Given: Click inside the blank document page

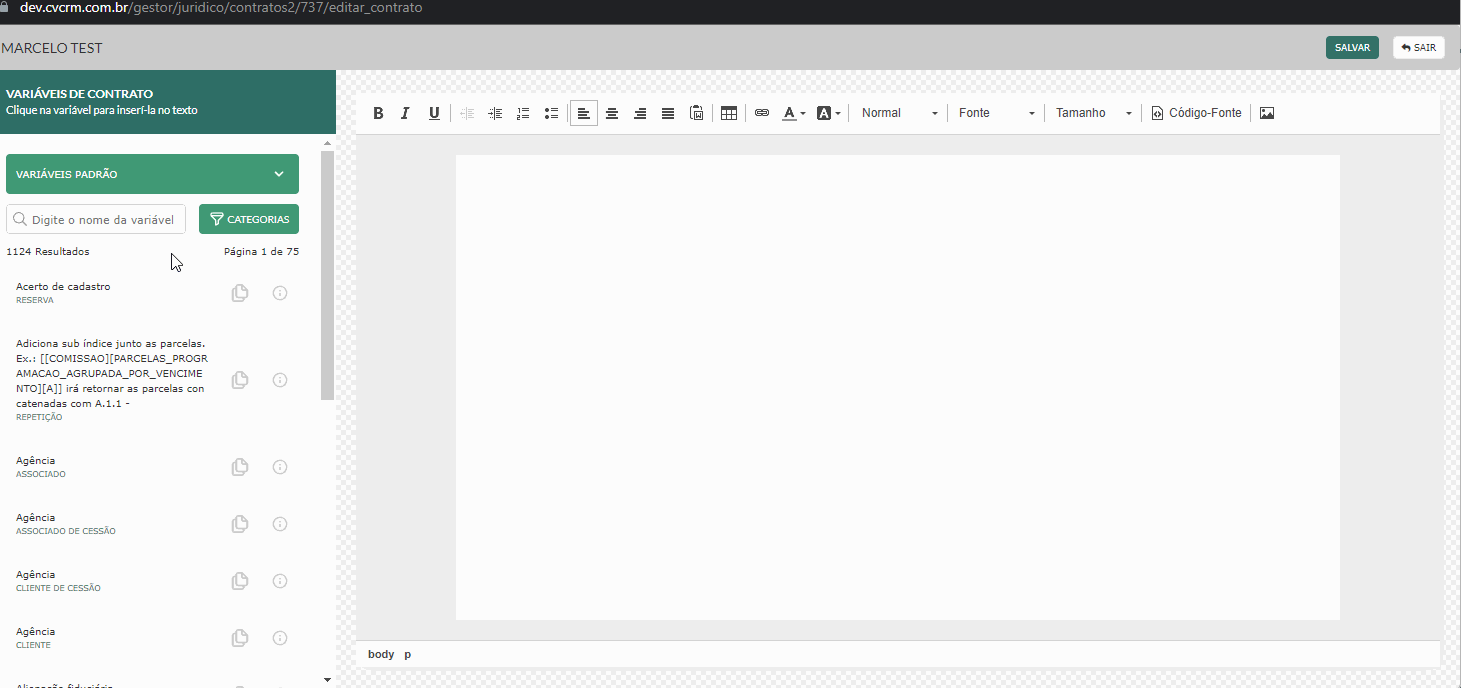Looking at the screenshot, I should point(897,387).
